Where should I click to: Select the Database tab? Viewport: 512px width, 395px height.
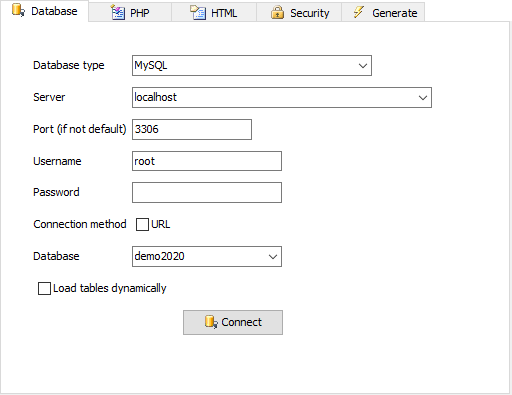tap(44, 11)
